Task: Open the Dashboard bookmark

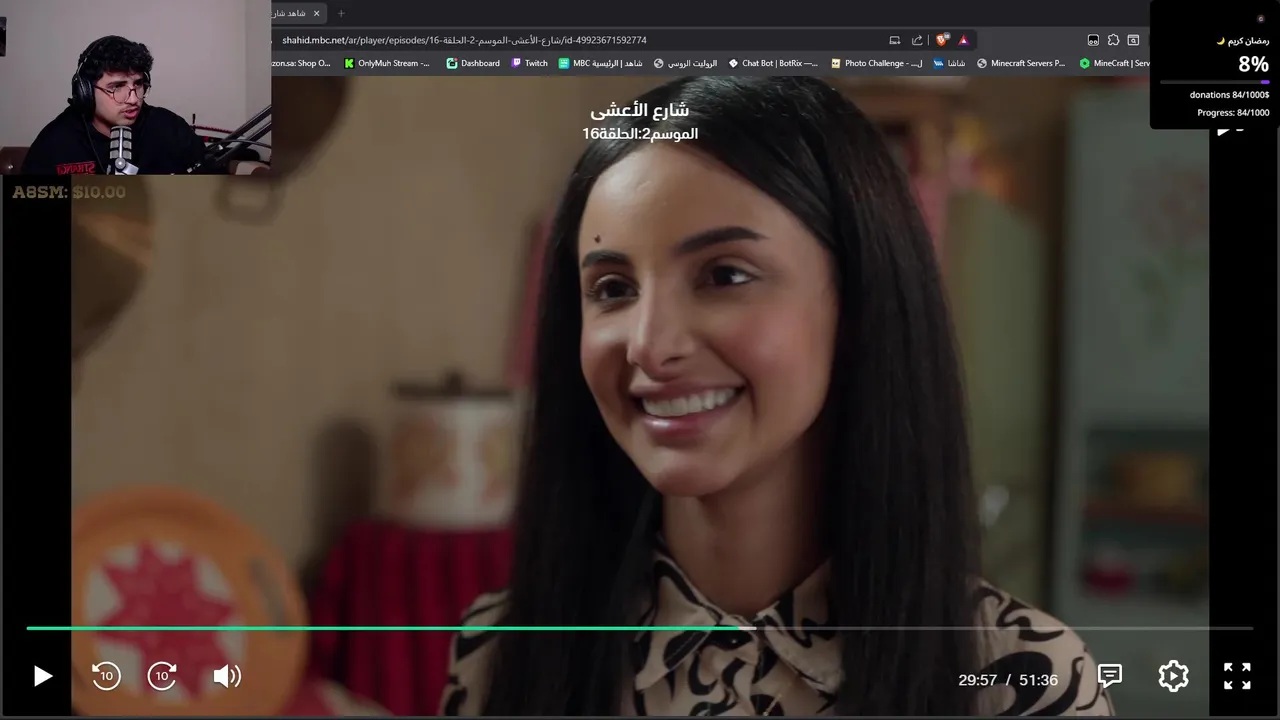Action: point(473,63)
